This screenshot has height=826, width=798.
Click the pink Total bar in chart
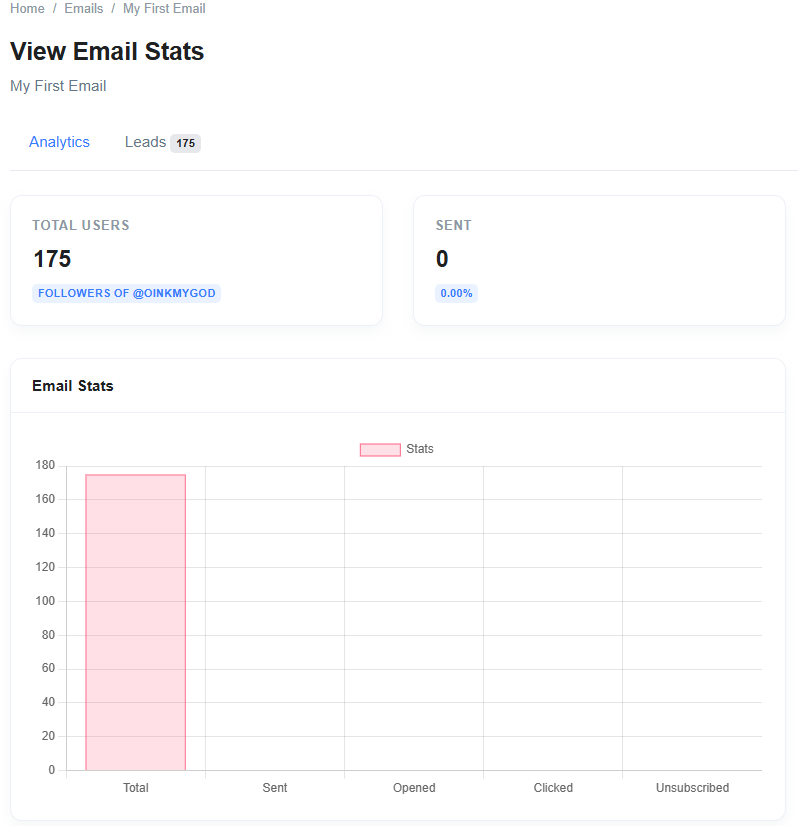(x=136, y=620)
